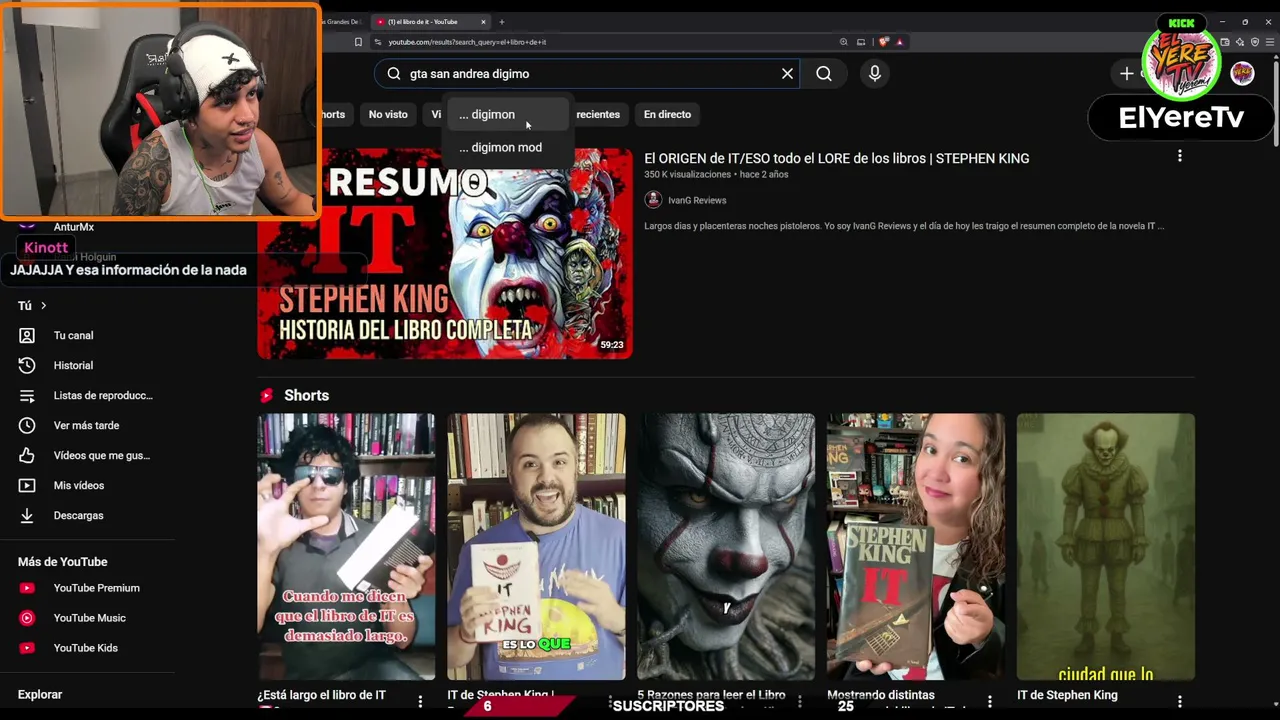Click the 'Explorar' sidebar heading

point(40,695)
